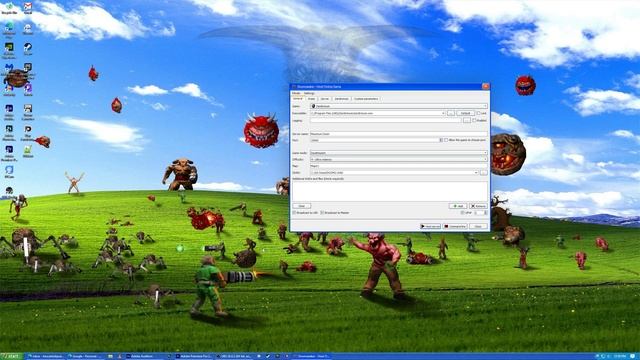Screen dimensions: 640x360
Task: Click Remove to delete selected WAD
Action: click(478, 206)
